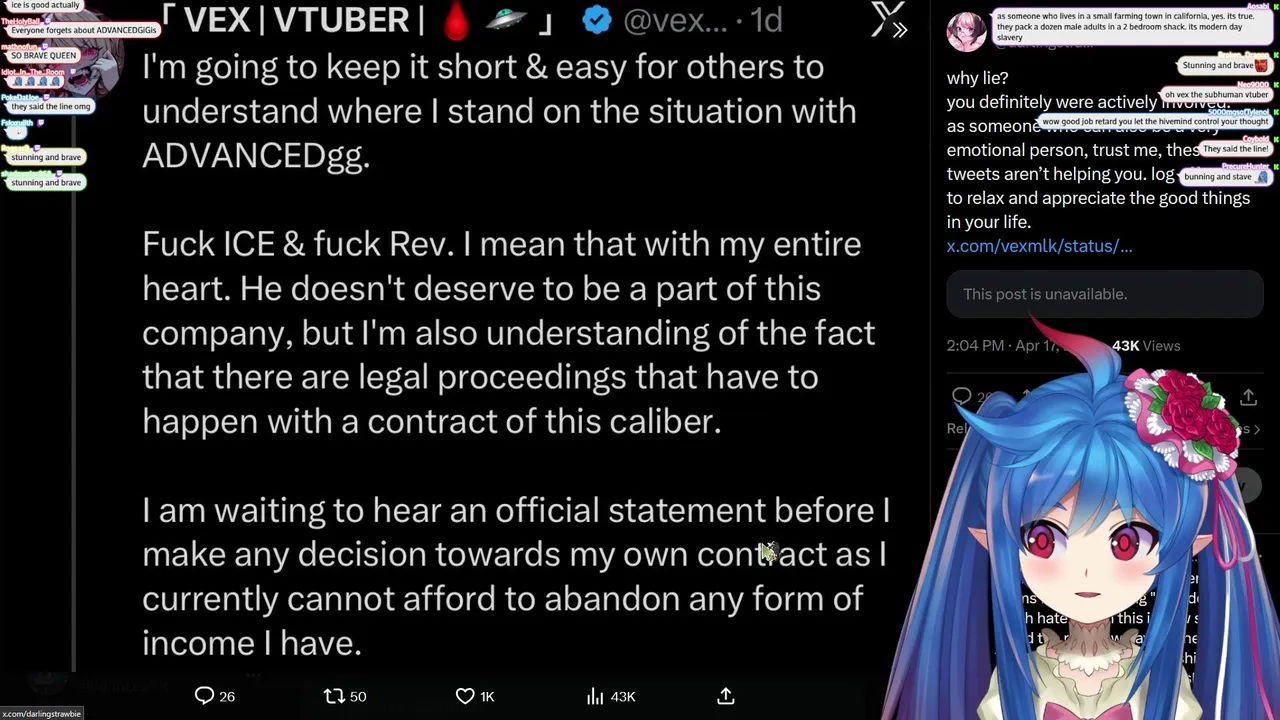Open replies via the 26 comment icon
The image size is (1280, 720).
pos(215,696)
